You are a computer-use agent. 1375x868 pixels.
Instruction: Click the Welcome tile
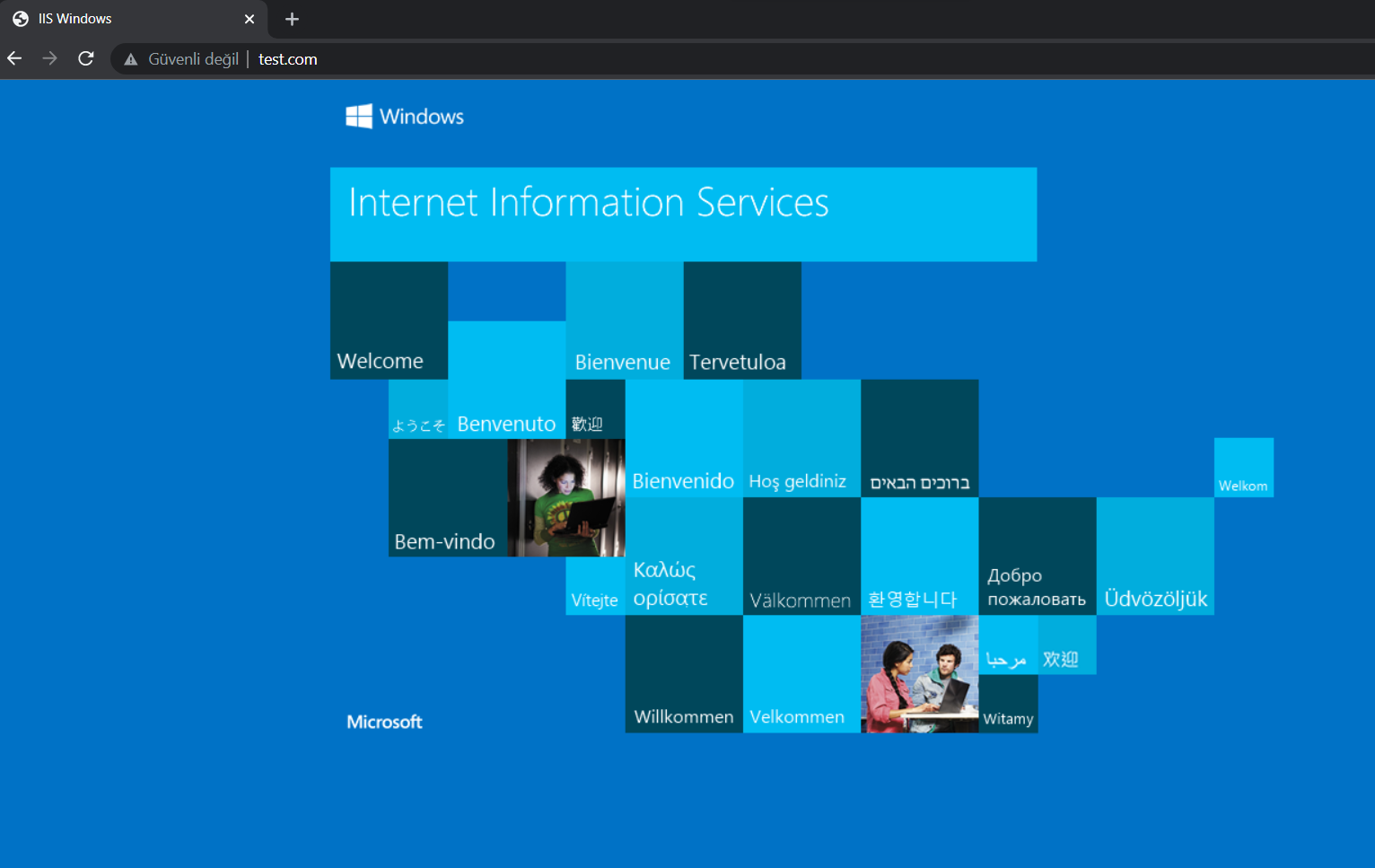tap(389, 320)
